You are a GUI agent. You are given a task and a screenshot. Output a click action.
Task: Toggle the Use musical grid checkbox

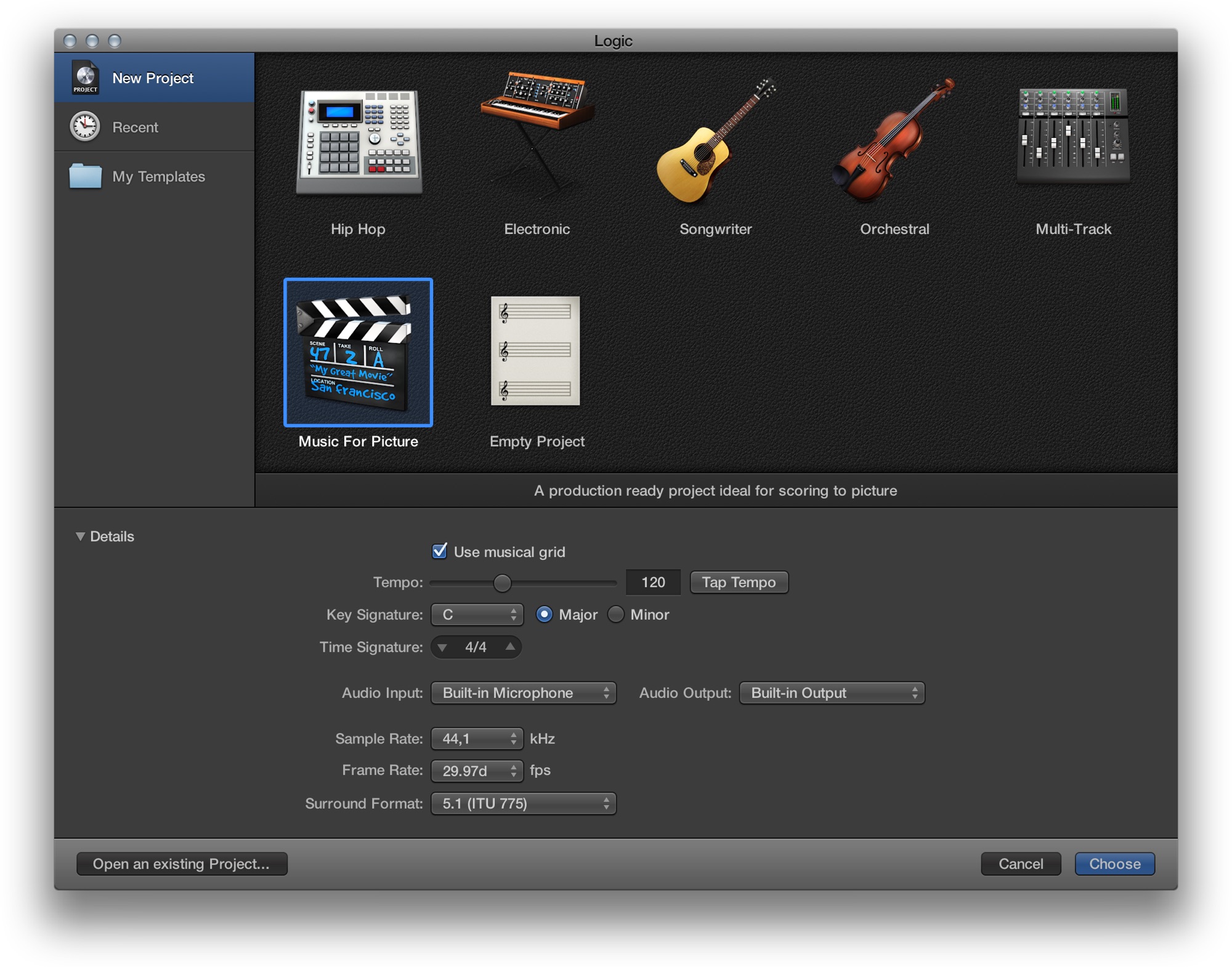point(440,551)
